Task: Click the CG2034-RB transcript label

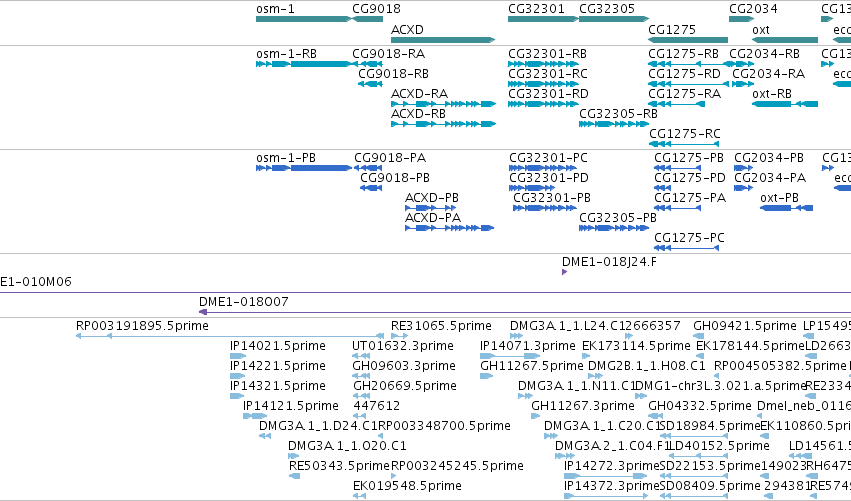Action: (x=764, y=54)
